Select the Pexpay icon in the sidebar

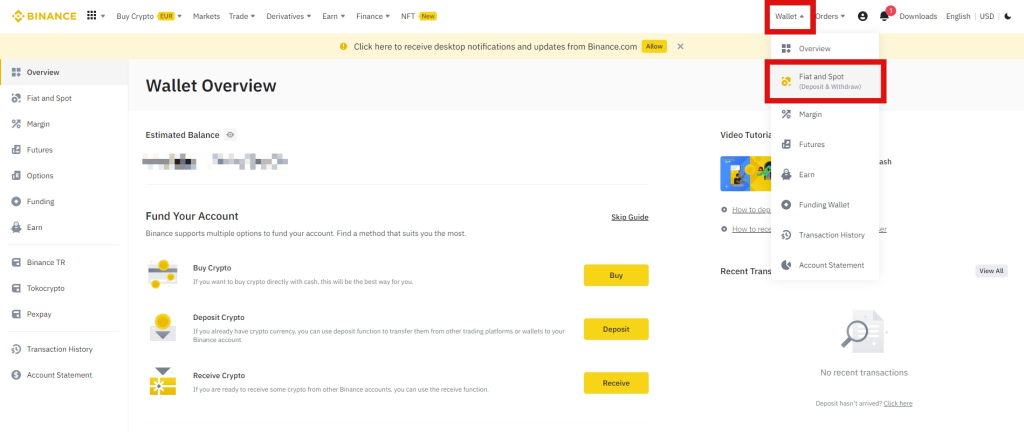[16, 315]
